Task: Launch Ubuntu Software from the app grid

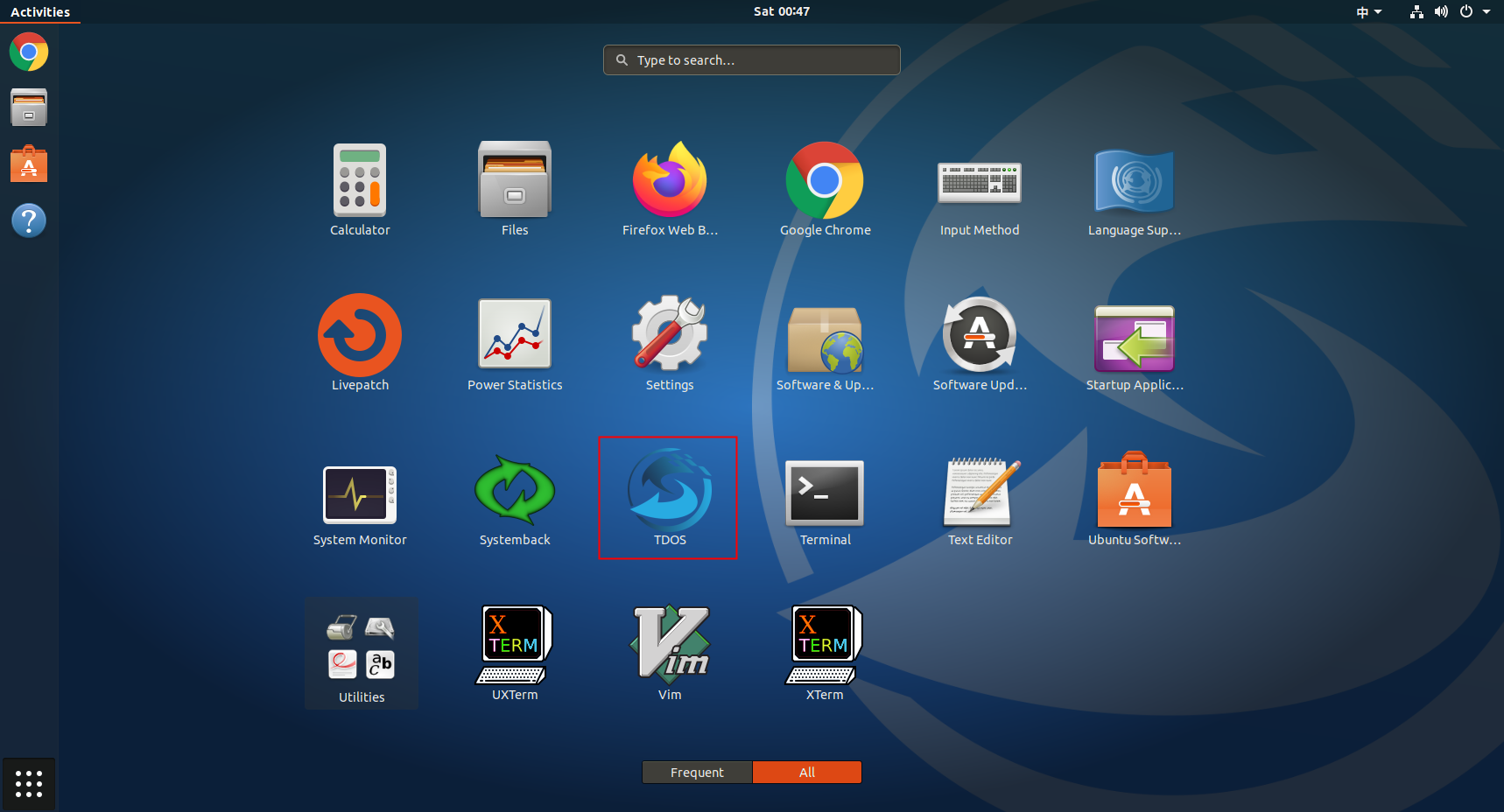Action: [x=1135, y=499]
